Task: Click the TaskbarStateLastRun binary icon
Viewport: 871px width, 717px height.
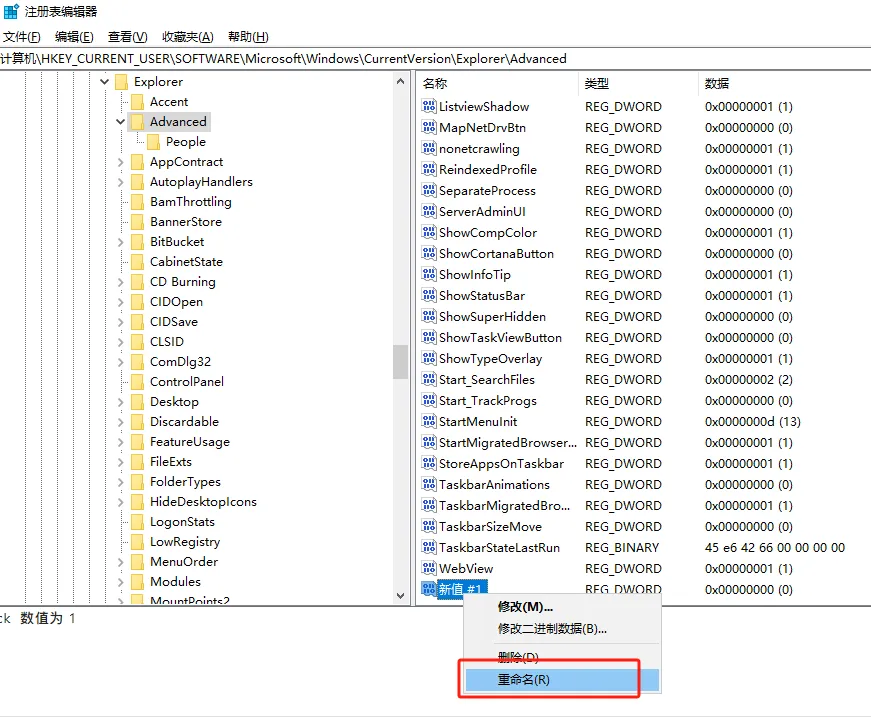Action: point(429,547)
